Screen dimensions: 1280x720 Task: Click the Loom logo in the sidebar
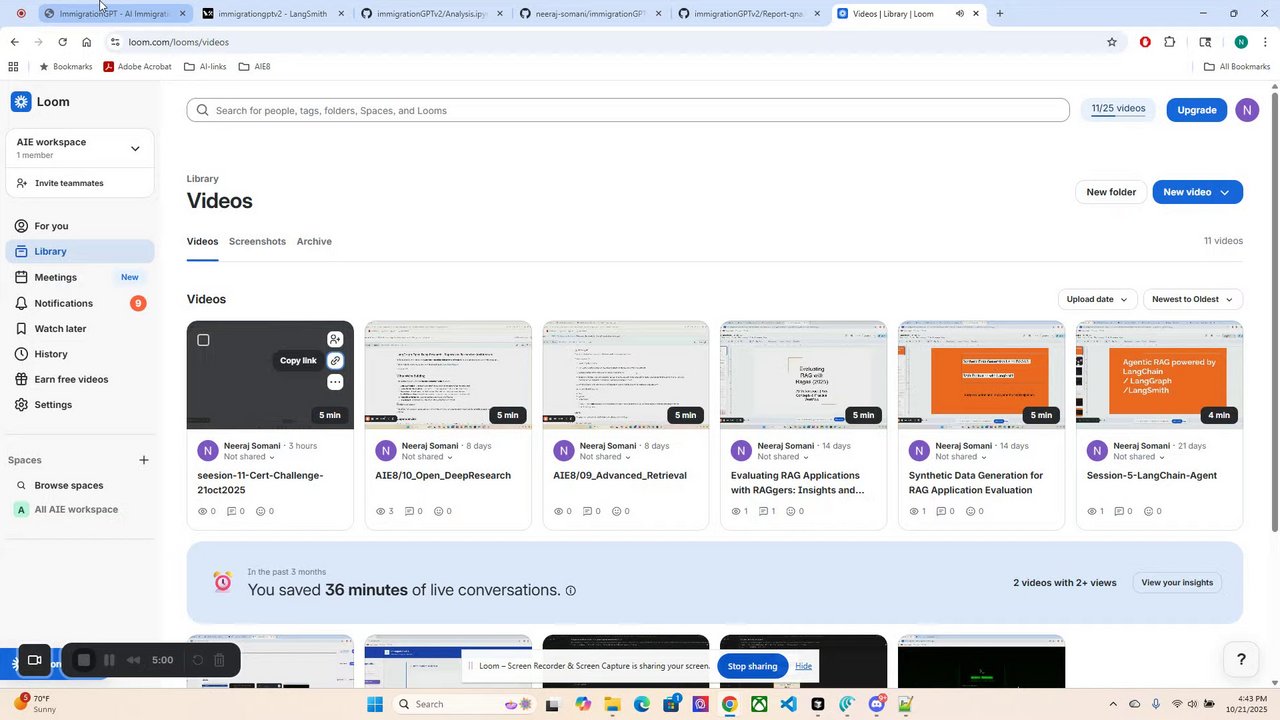[x=40, y=102]
